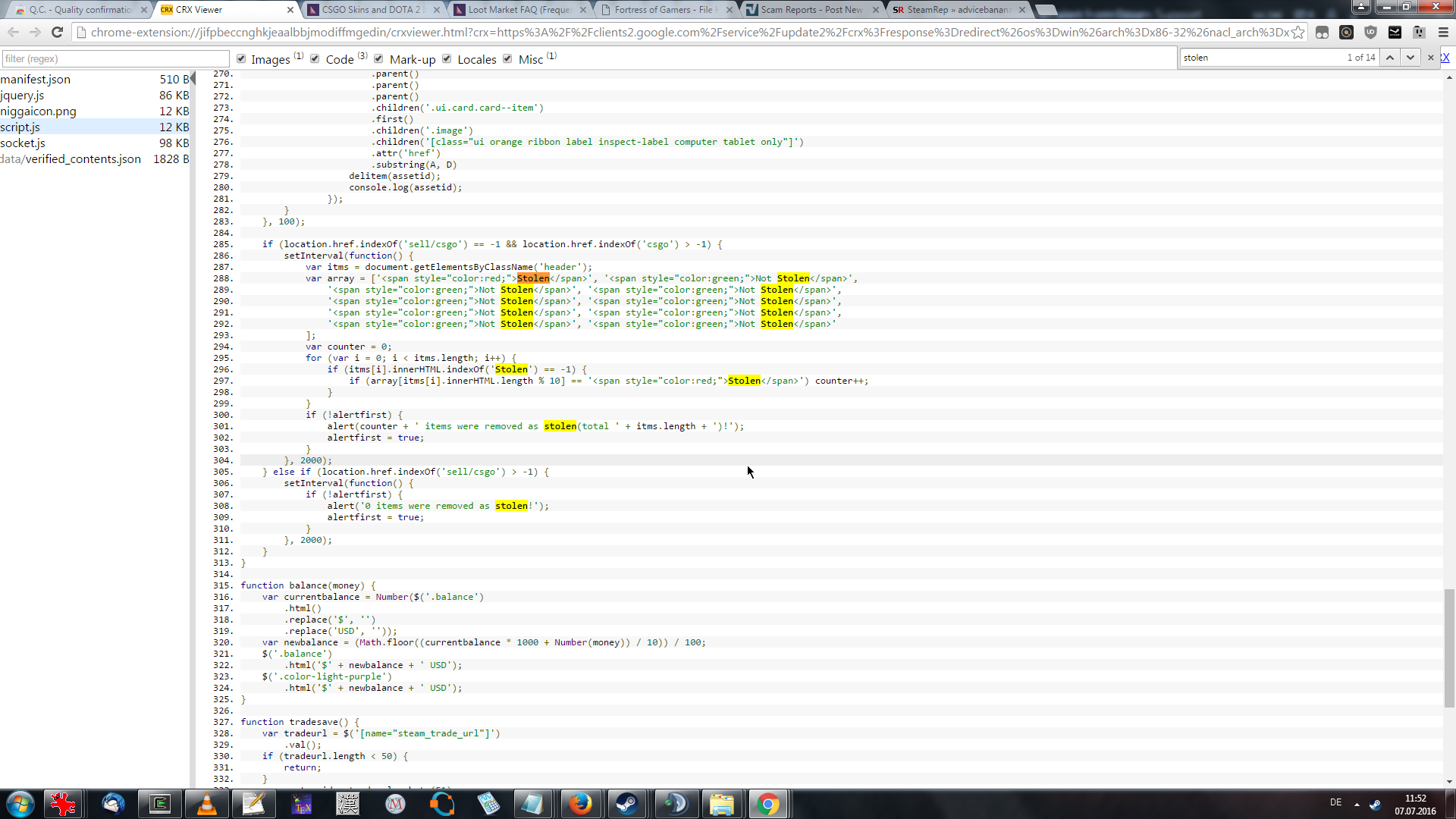Click the Tampermonkey extension icon
Viewport: 1456px width, 819px height.
1322,33
